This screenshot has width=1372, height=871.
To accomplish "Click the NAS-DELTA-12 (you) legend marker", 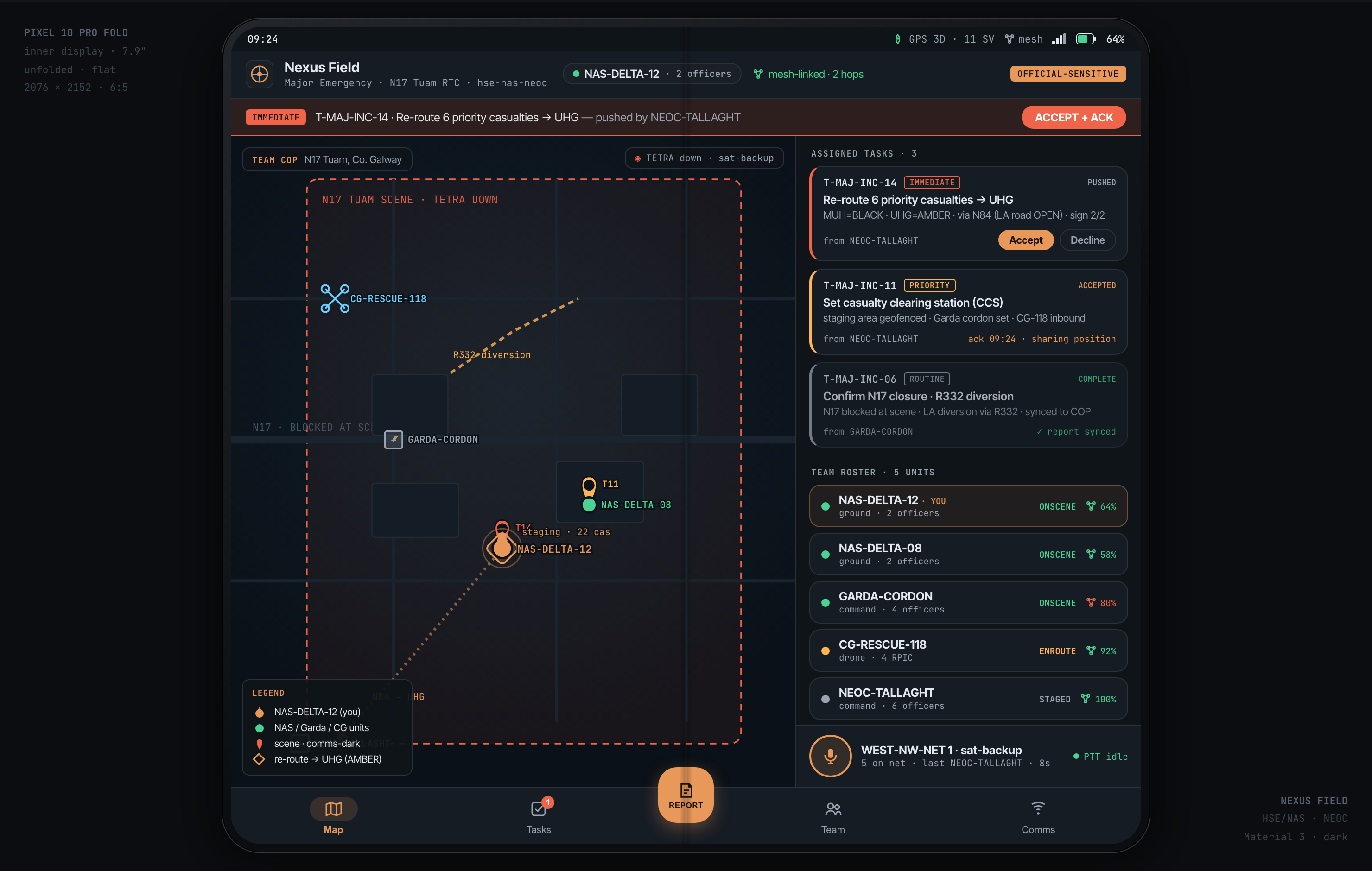I will (260, 712).
